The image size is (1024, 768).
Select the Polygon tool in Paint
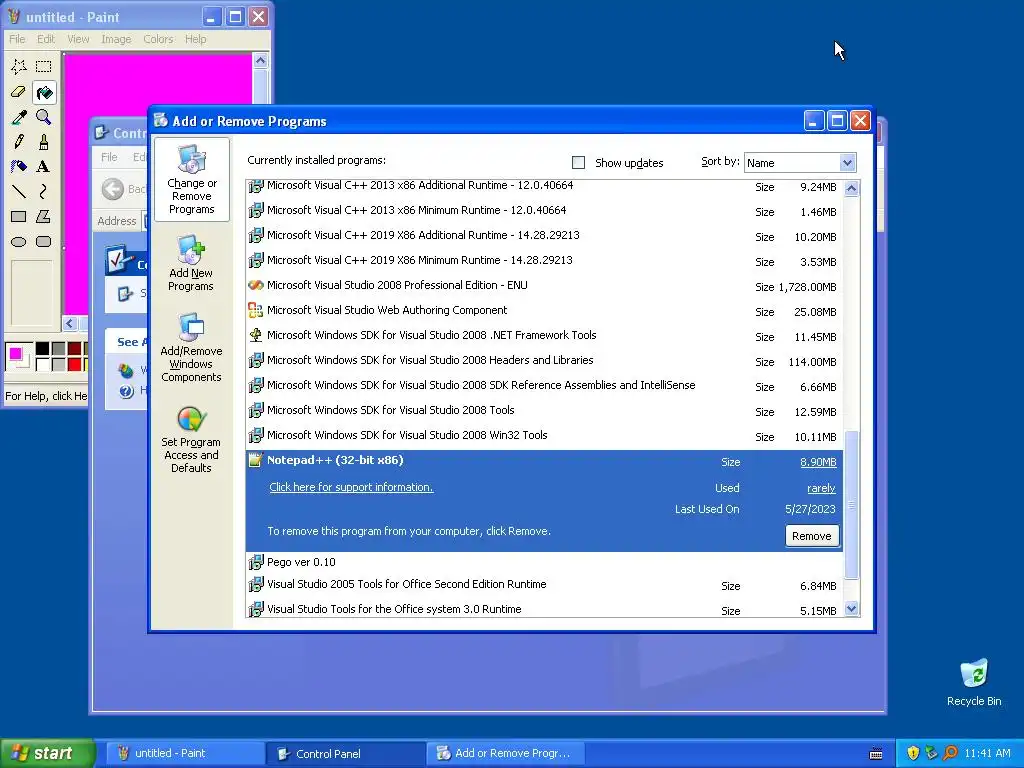pos(44,216)
